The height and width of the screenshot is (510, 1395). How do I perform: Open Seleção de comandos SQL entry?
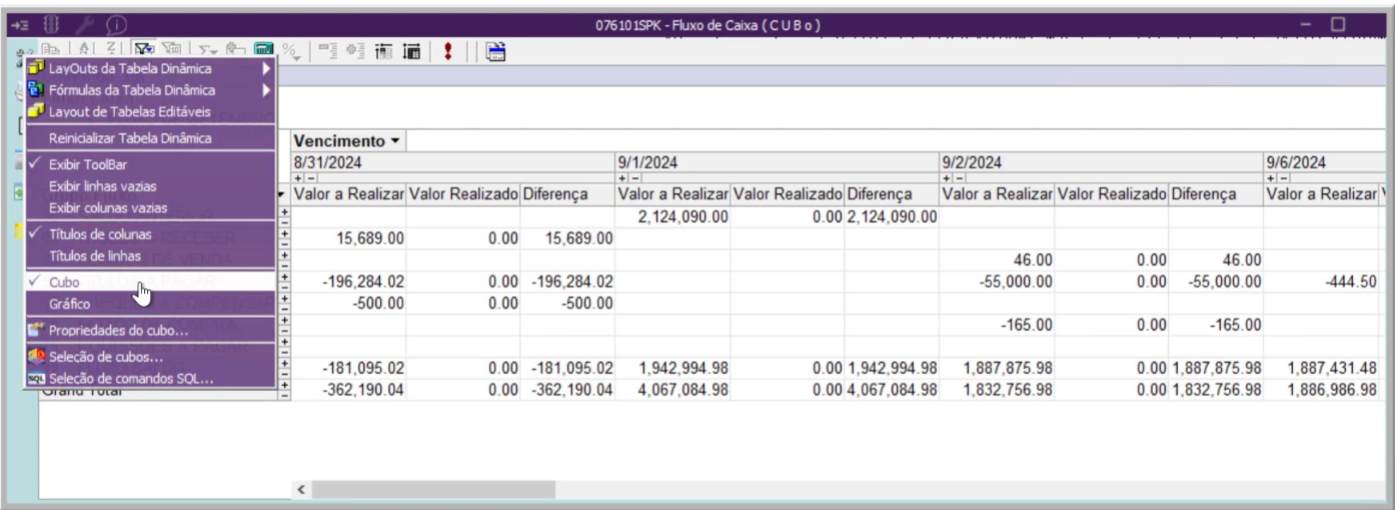pos(150,378)
